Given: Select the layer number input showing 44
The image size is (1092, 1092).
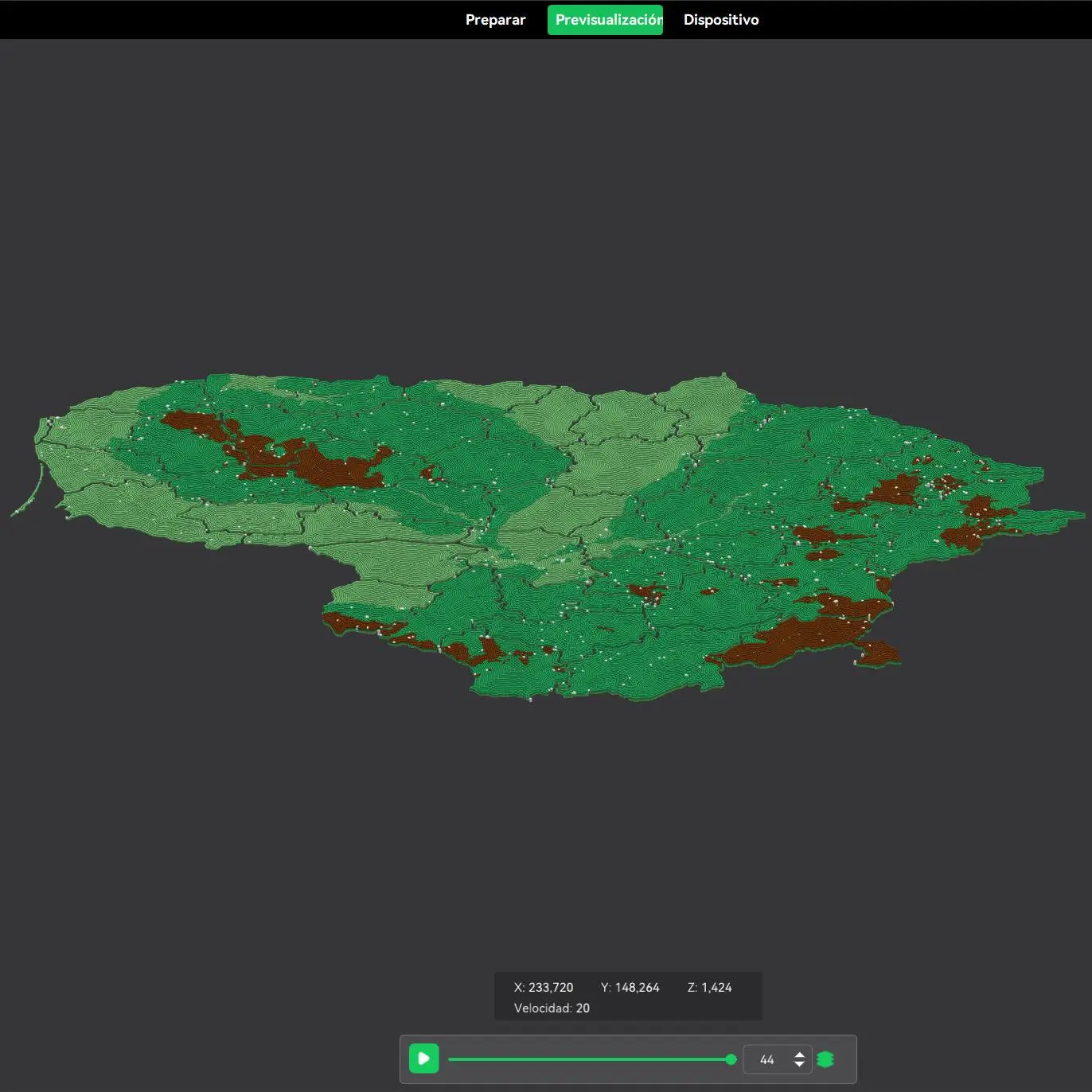Looking at the screenshot, I should point(766,1059).
